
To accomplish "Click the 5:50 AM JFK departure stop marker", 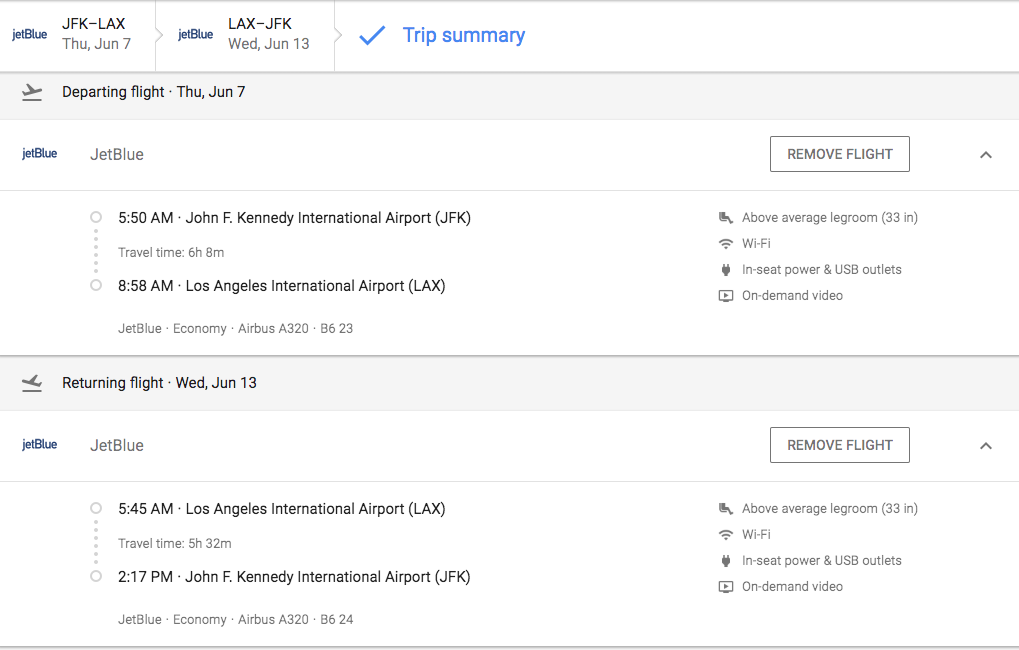I will (96, 217).
